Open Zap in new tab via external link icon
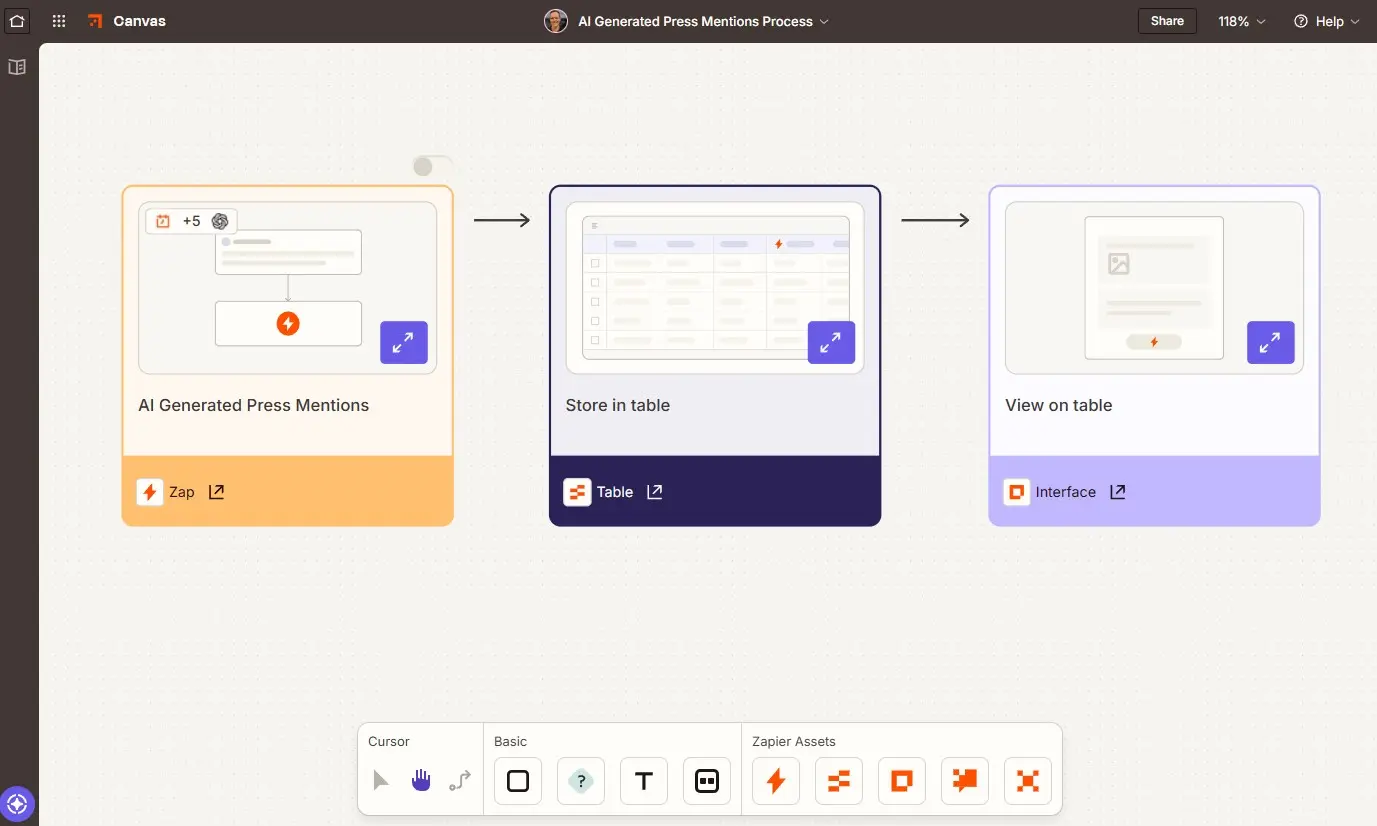The image size is (1377, 826). [x=216, y=492]
